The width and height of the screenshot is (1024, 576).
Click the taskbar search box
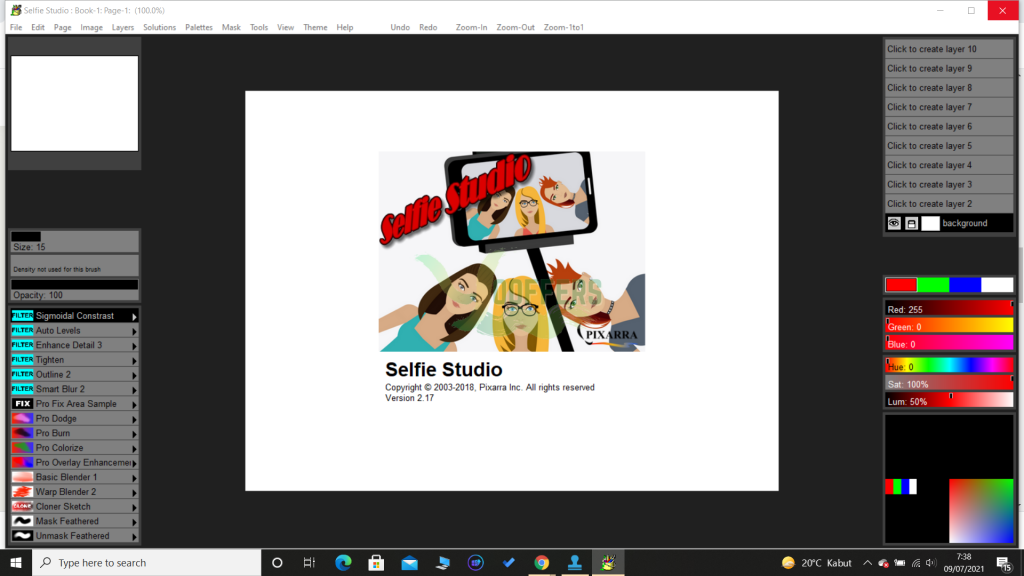(x=146, y=562)
